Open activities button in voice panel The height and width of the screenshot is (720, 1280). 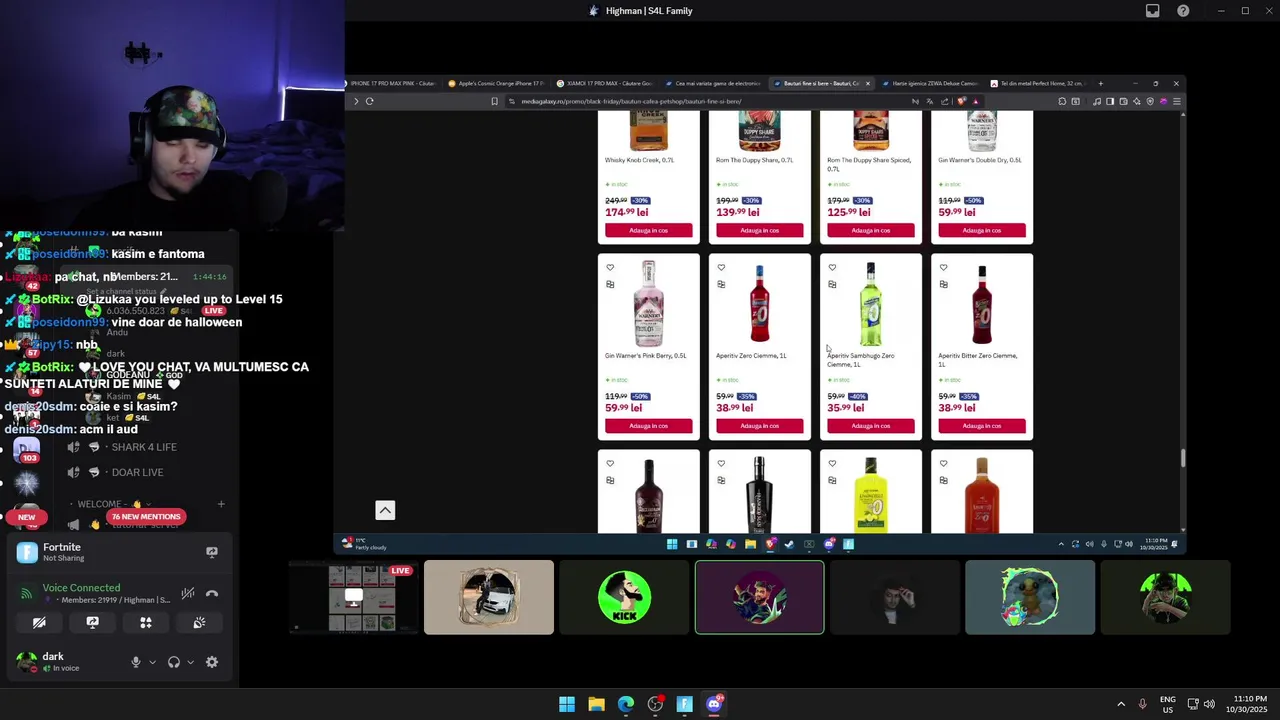click(146, 622)
